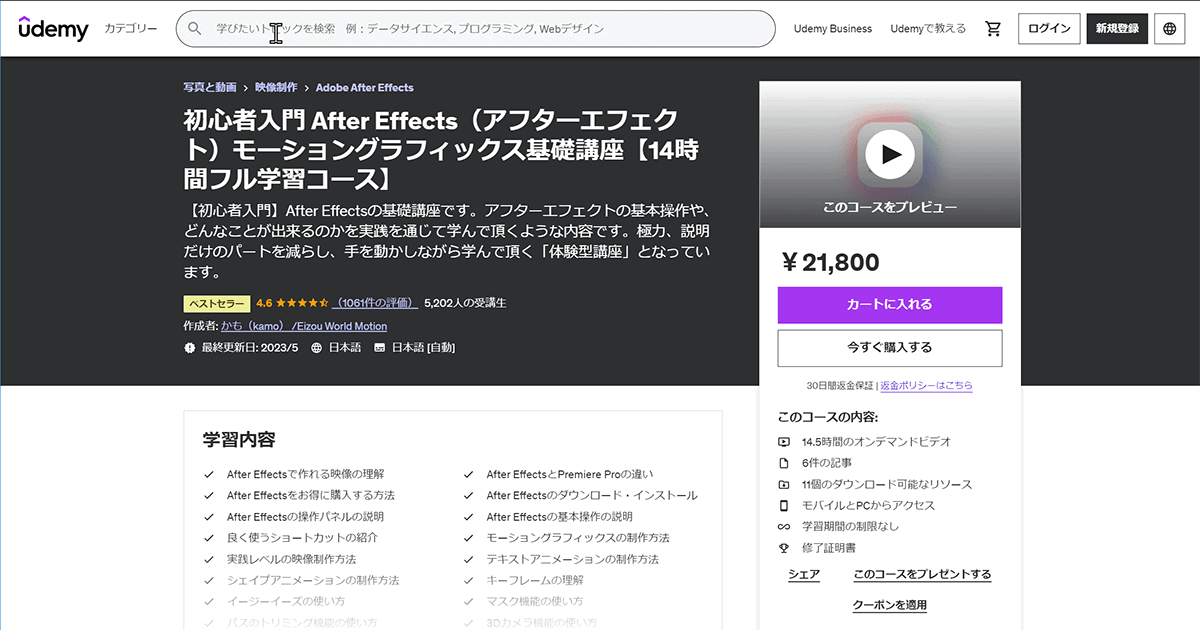Click 'After Effectsをお得に購入する方法' item
The image size is (1200, 630).
click(x=311, y=495)
